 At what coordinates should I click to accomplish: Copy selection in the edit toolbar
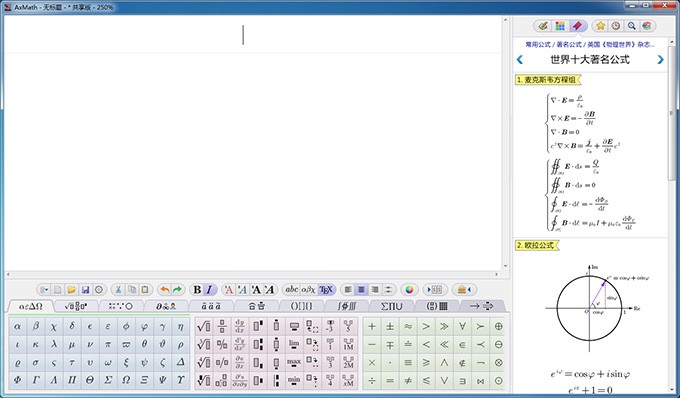coord(132,290)
